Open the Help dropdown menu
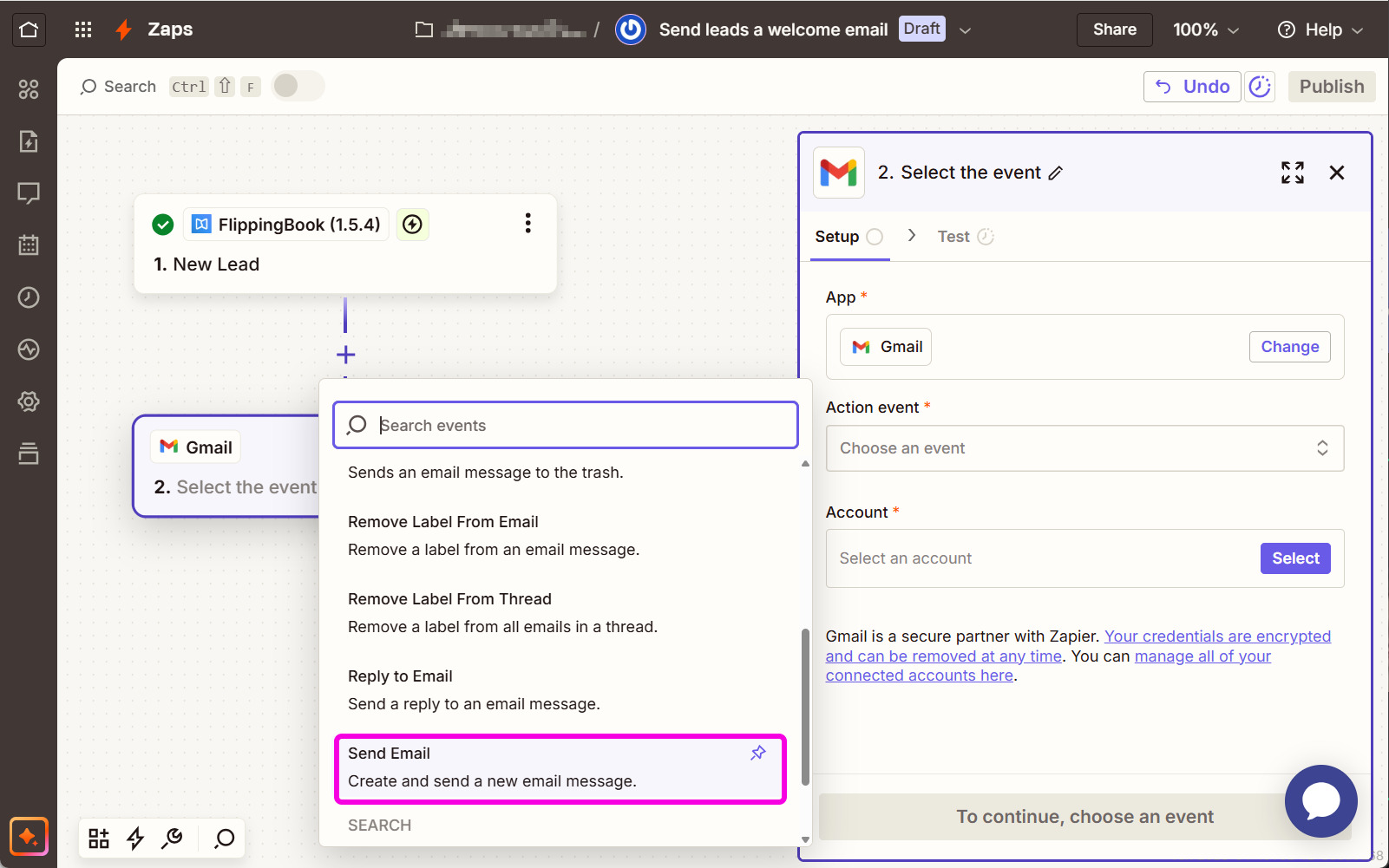This screenshot has width=1389, height=868. pyautogui.click(x=1320, y=29)
